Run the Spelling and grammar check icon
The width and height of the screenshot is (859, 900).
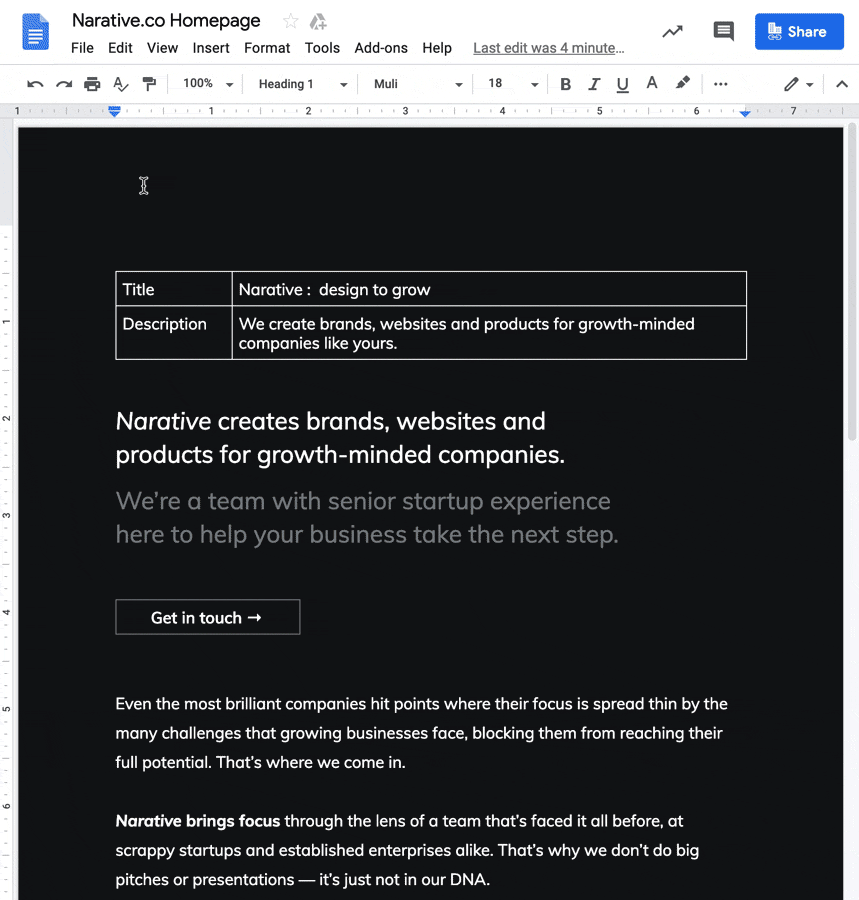point(121,84)
